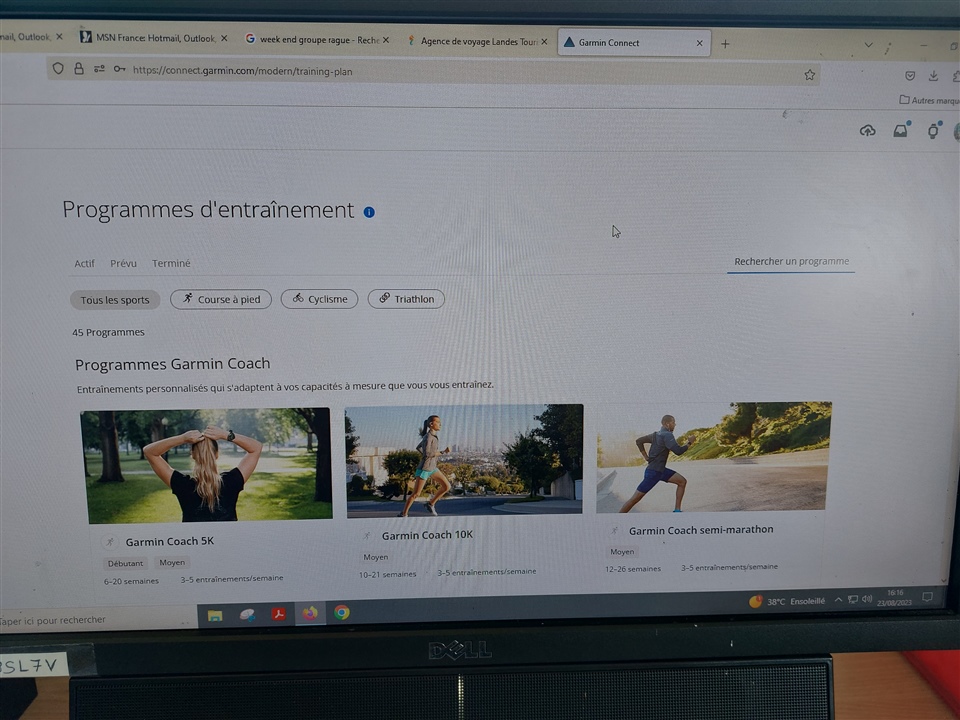The width and height of the screenshot is (960, 720).
Task: Click the "6-20 semaines" duration text
Action: [x=131, y=581]
